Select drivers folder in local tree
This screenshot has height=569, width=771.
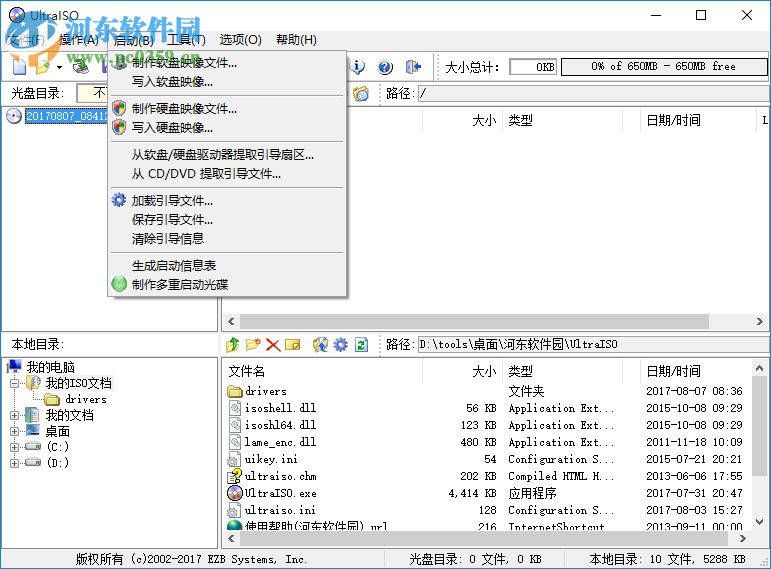tap(86, 399)
